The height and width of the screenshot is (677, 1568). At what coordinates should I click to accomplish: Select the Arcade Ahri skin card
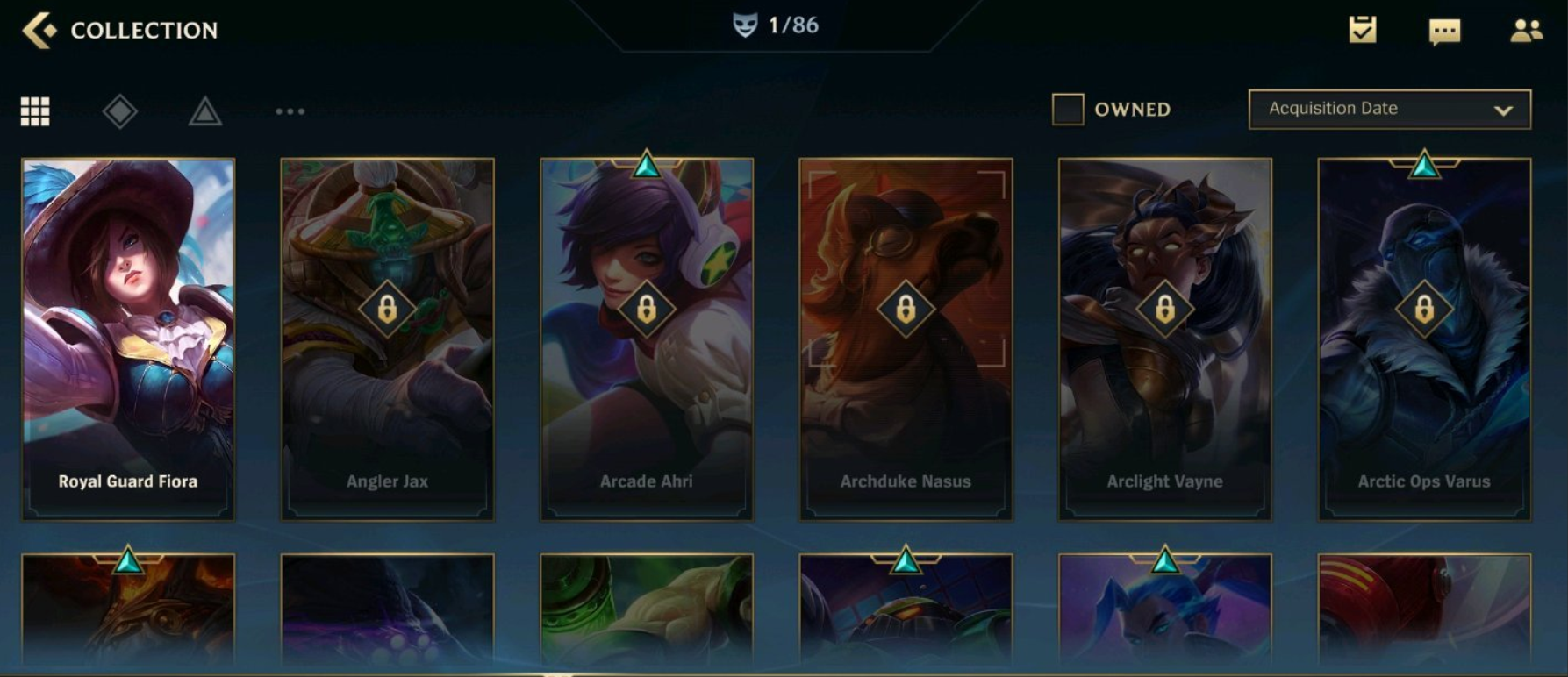pyautogui.click(x=647, y=338)
